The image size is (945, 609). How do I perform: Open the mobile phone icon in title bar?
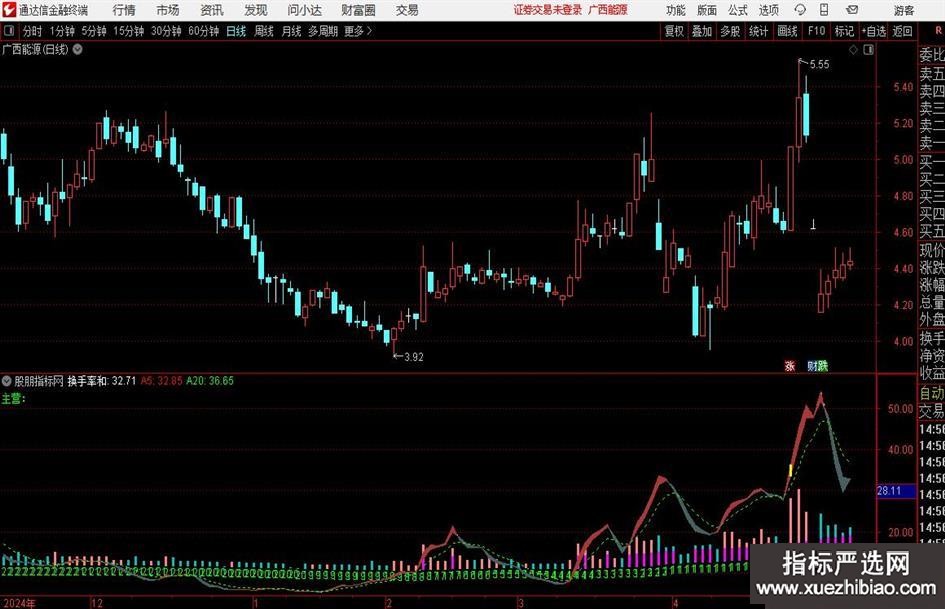coord(824,10)
